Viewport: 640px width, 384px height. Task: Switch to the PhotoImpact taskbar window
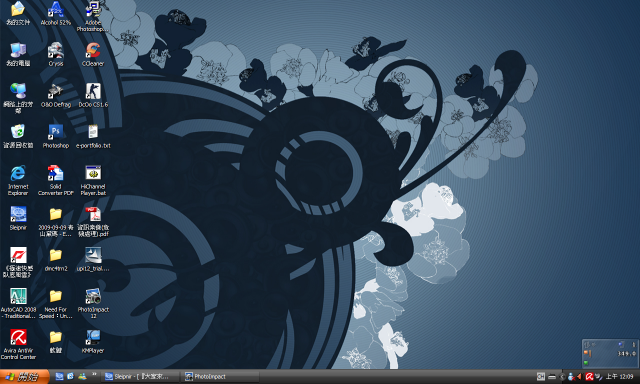(220, 377)
